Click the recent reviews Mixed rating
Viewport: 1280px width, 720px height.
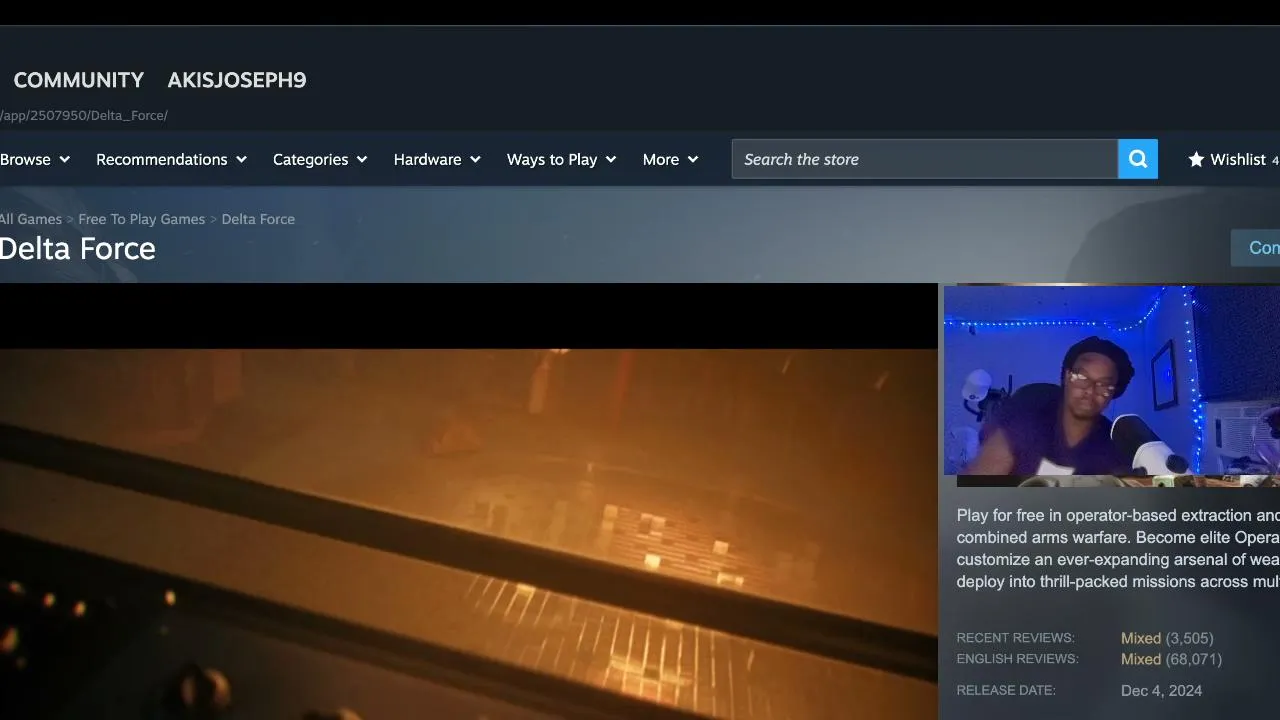(x=1141, y=638)
